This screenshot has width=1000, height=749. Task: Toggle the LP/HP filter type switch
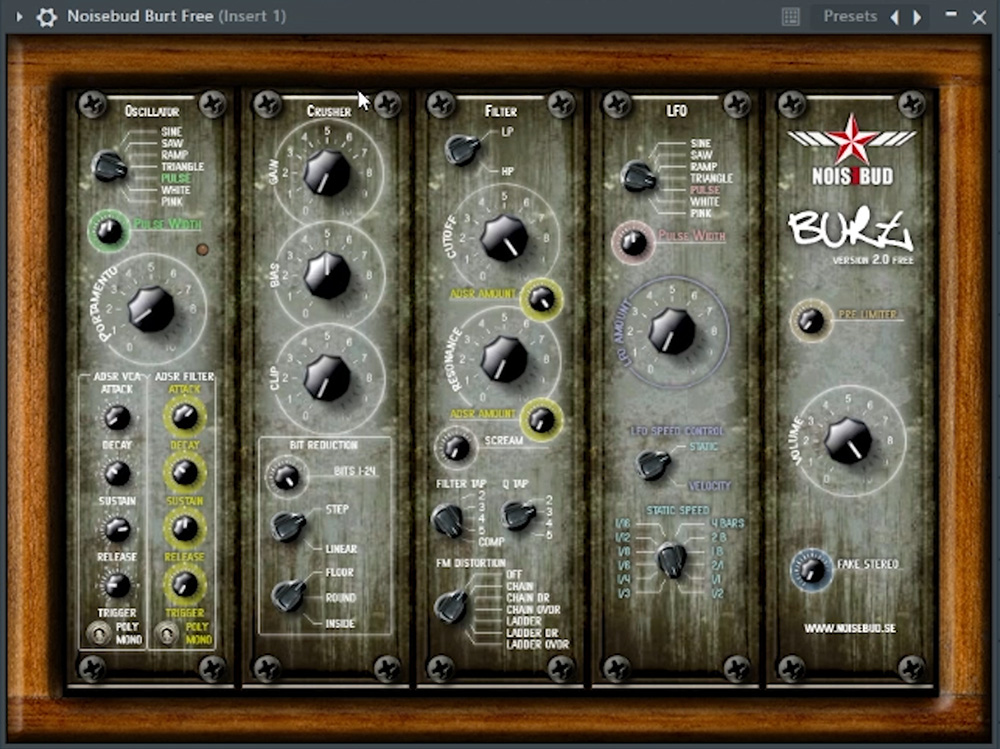point(461,149)
